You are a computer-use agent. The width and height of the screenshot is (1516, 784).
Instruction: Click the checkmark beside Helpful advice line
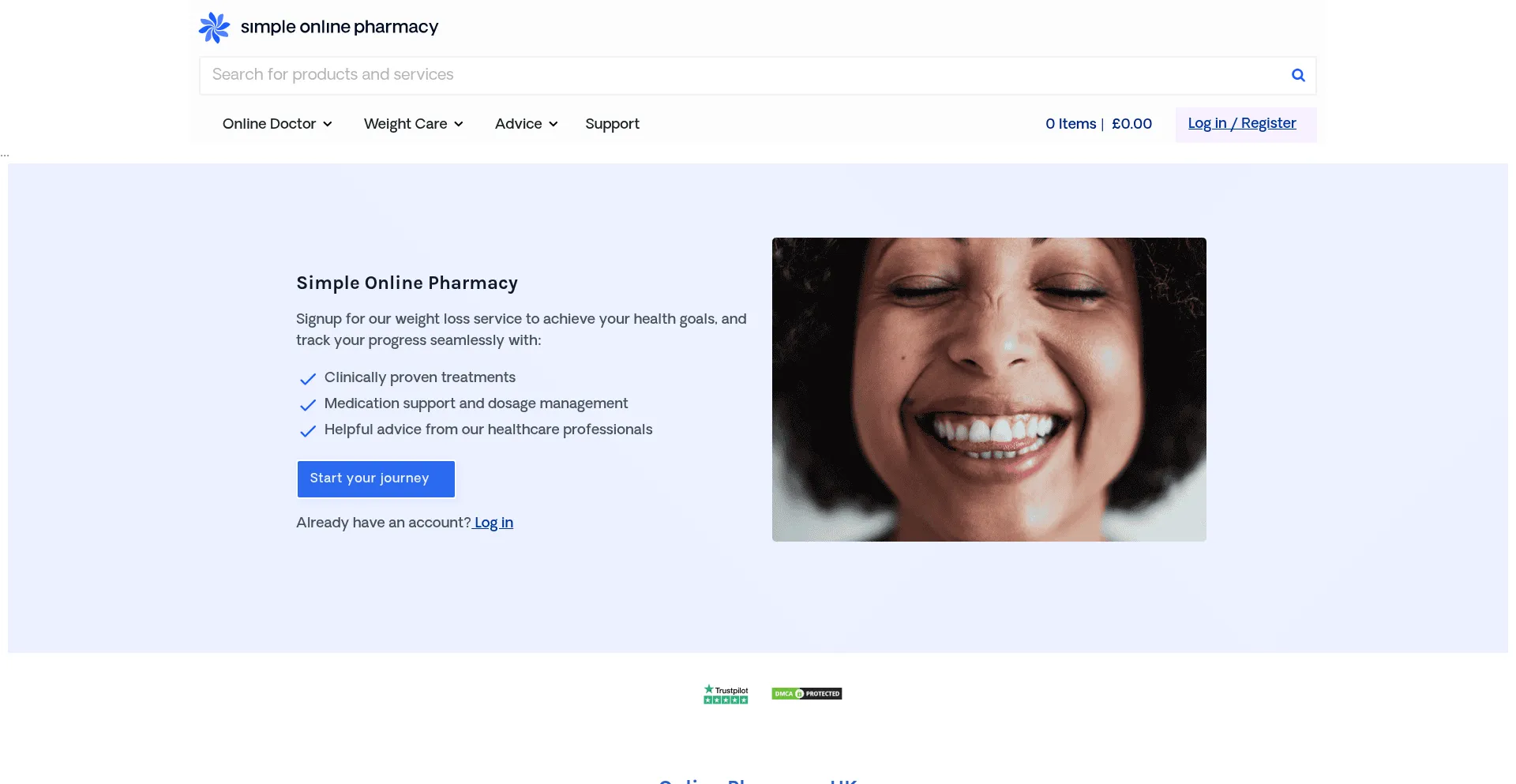(308, 431)
